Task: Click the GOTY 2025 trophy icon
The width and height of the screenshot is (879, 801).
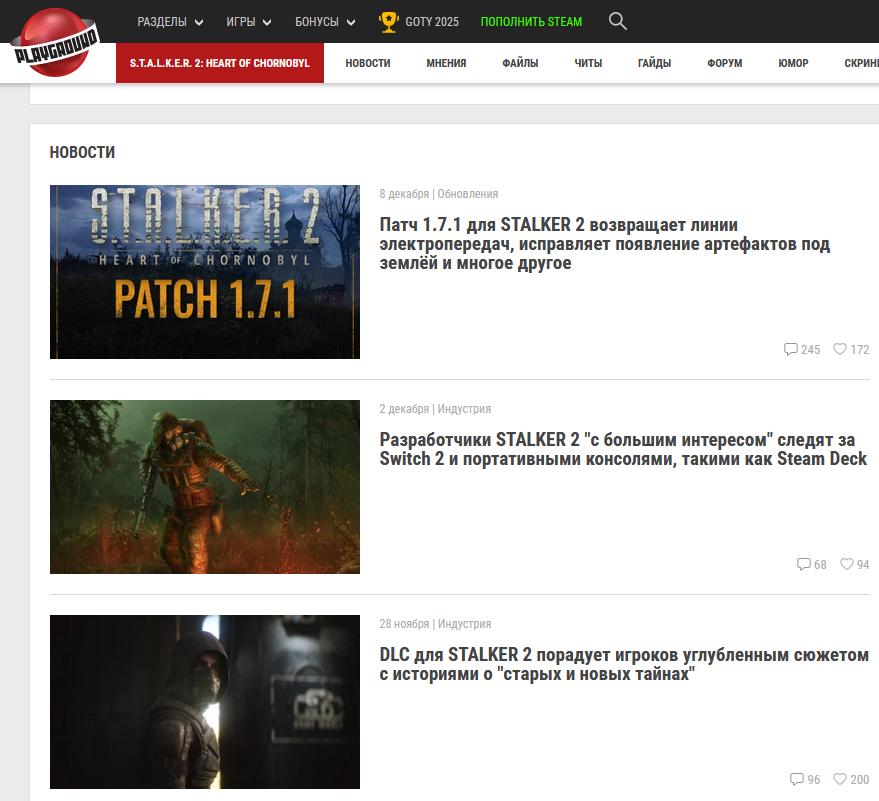Action: pyautogui.click(x=388, y=22)
